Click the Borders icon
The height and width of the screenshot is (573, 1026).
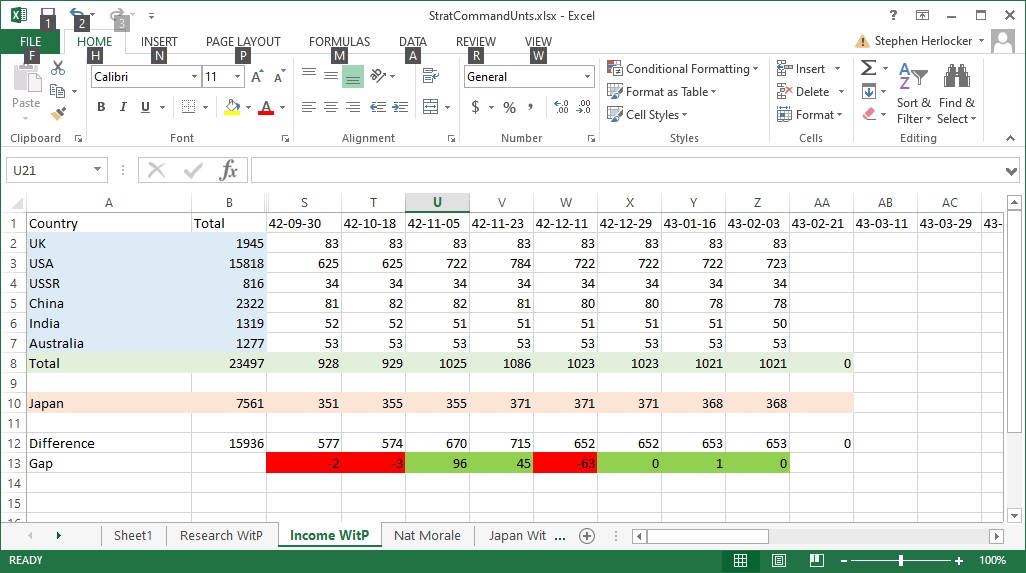pyautogui.click(x=188, y=107)
